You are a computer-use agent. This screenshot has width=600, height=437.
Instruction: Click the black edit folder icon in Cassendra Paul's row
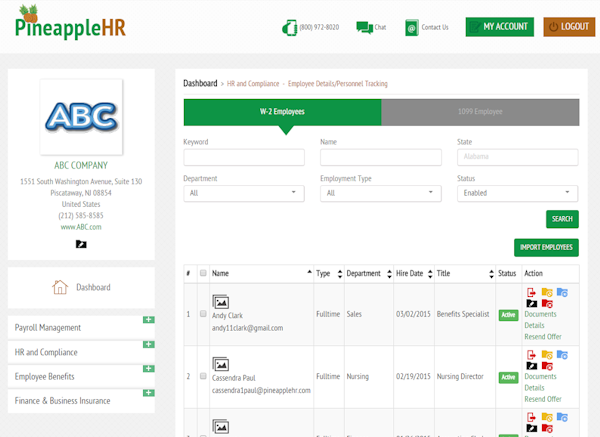[532, 366]
